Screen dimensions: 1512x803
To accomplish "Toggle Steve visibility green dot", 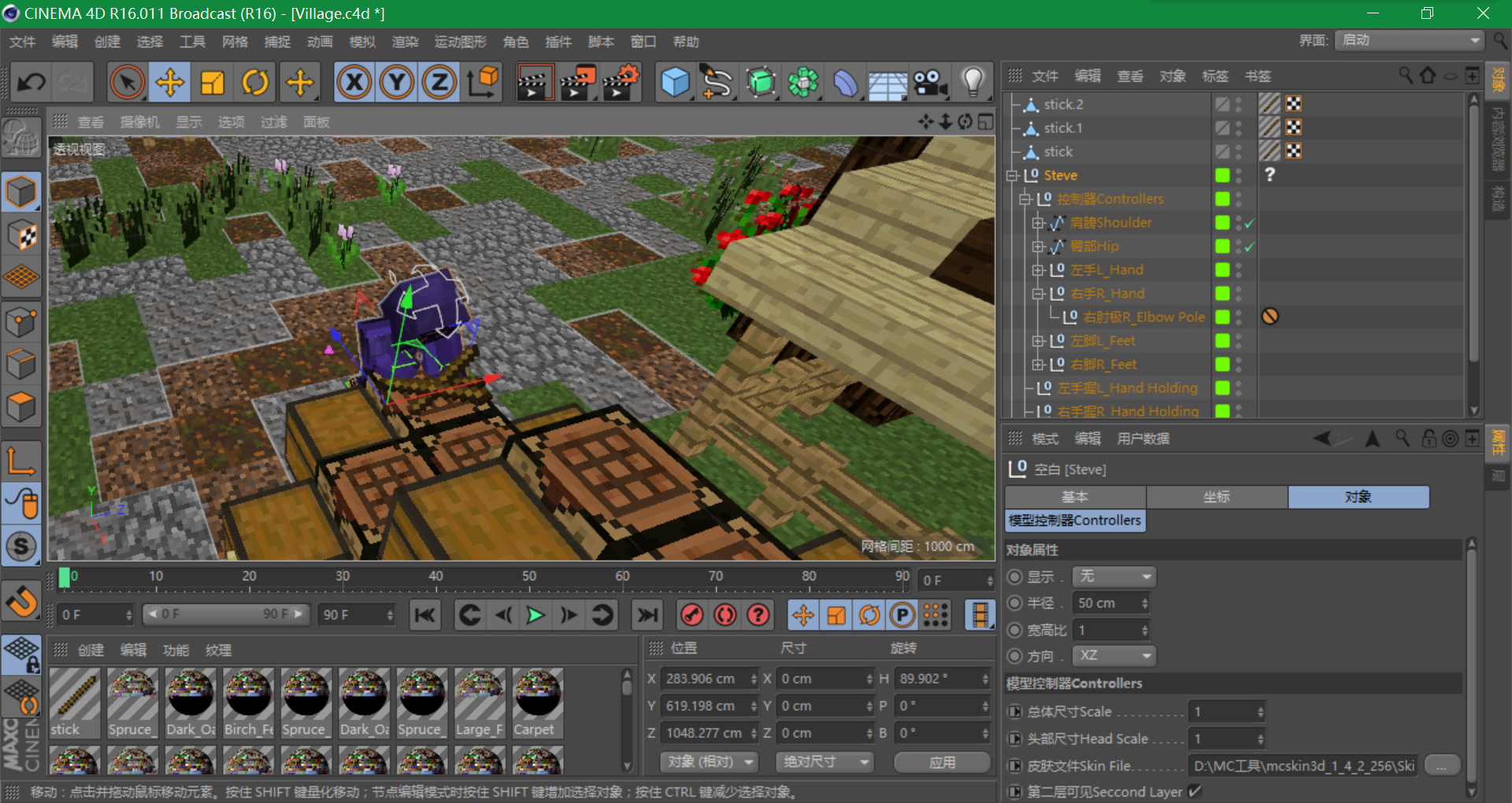I will point(1222,176).
